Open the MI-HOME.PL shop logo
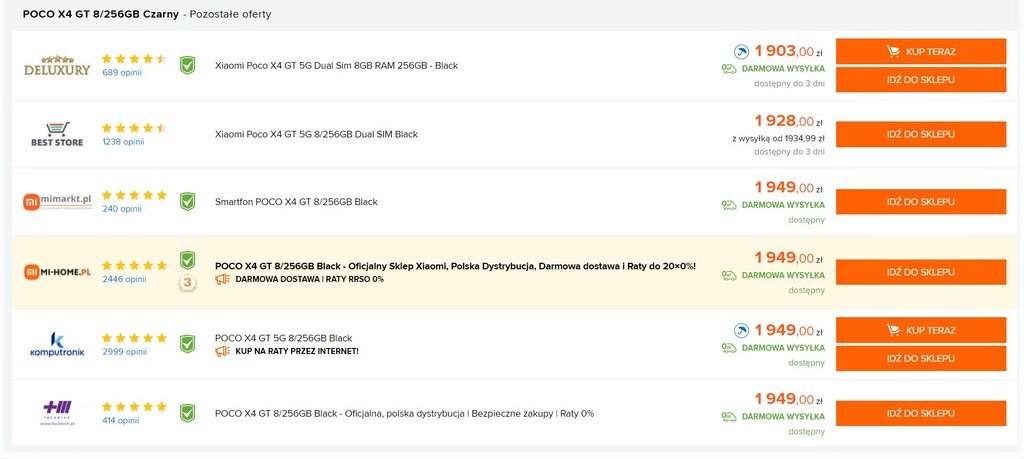 (57, 272)
